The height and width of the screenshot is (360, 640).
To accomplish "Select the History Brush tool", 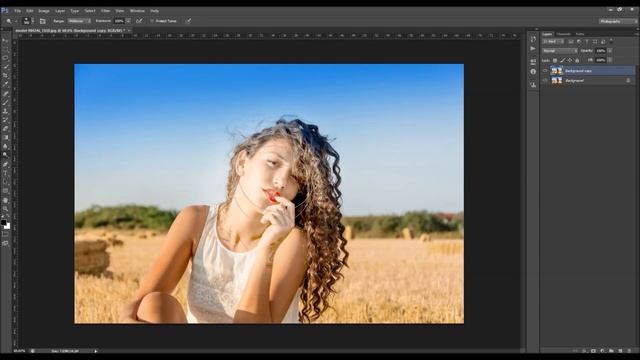I will click(x=5, y=120).
